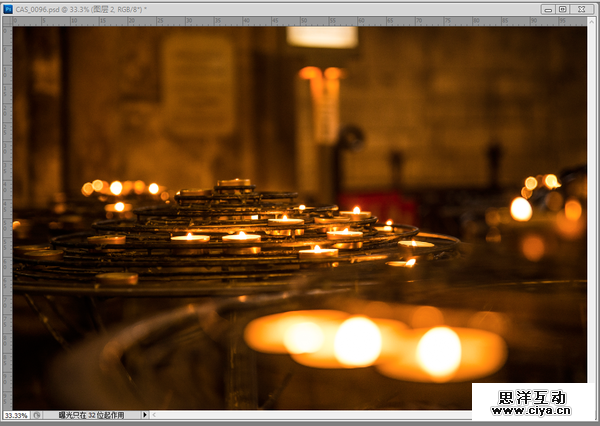Click the ruler origin box at top-left corner

[6, 21]
